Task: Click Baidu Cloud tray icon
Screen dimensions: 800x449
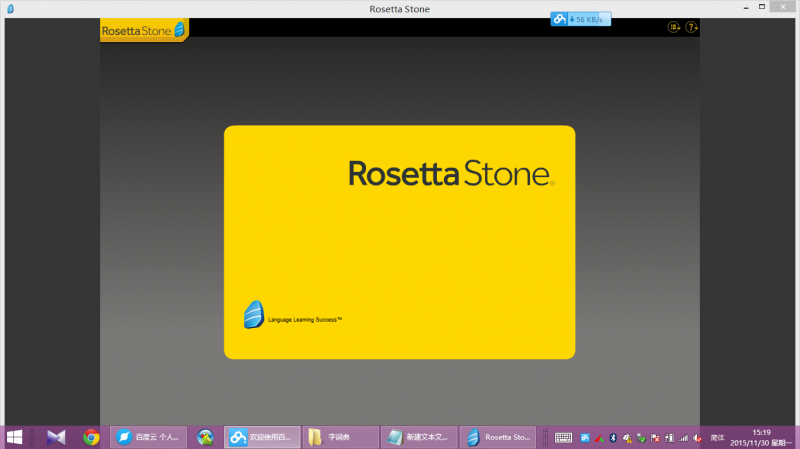Action: pyautogui.click(x=585, y=438)
